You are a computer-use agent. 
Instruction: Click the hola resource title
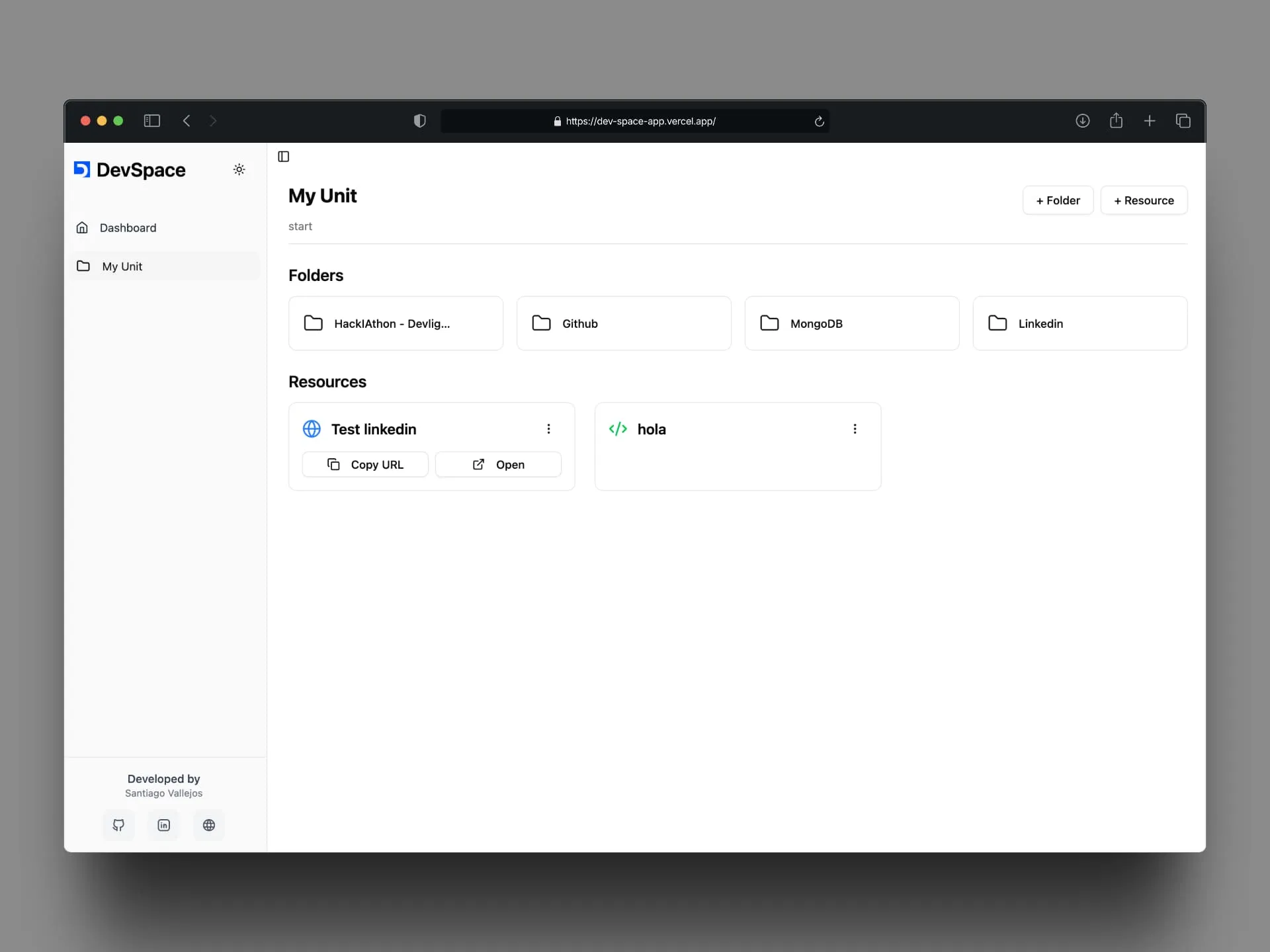652,430
